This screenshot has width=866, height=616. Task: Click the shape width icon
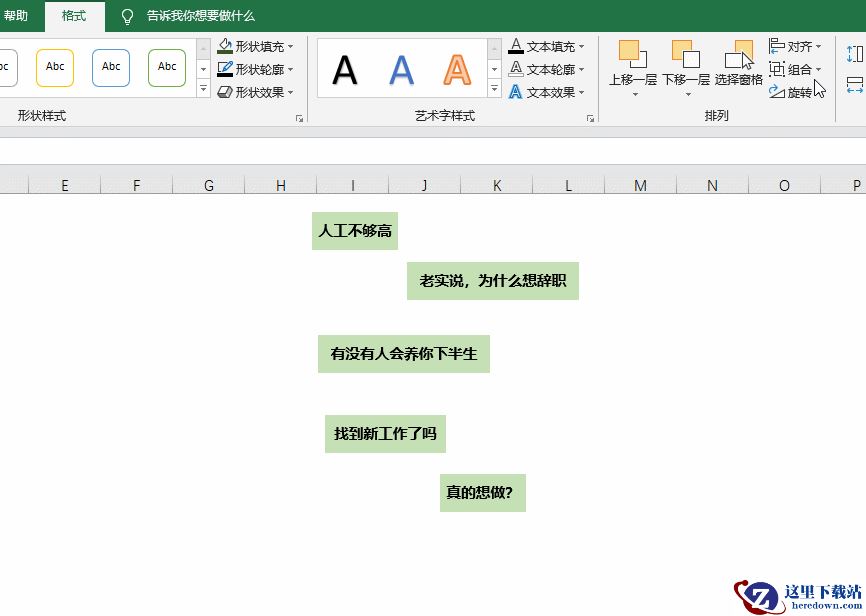(854, 85)
